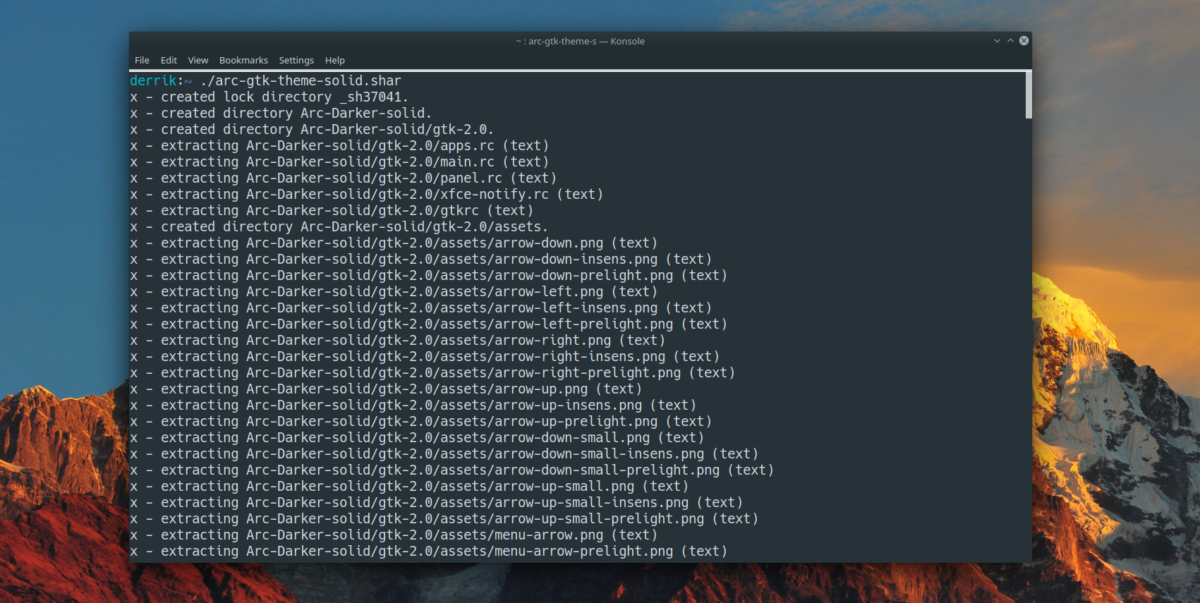This screenshot has width=1200, height=603.
Task: Maximize Konsole using the up chevron icon
Action: click(1009, 41)
